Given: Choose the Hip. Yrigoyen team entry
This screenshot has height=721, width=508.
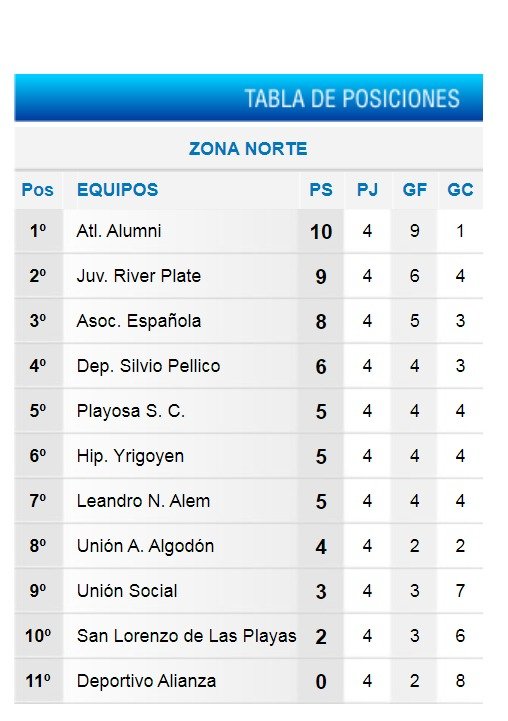Looking at the screenshot, I should pos(130,456).
